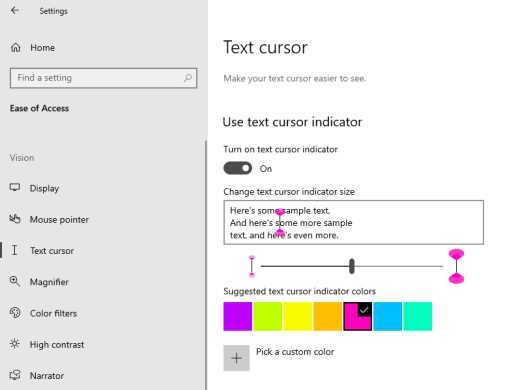Pick the orange indicator color swatch

(x=328, y=316)
